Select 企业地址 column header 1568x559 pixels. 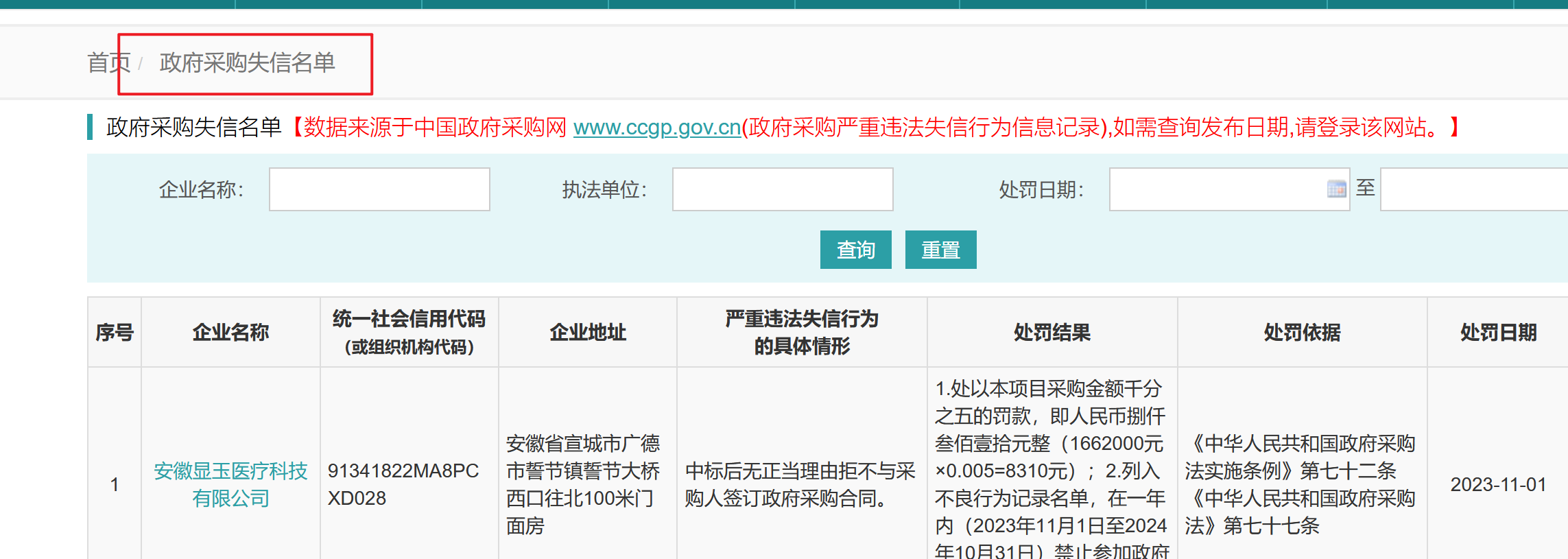tap(588, 333)
